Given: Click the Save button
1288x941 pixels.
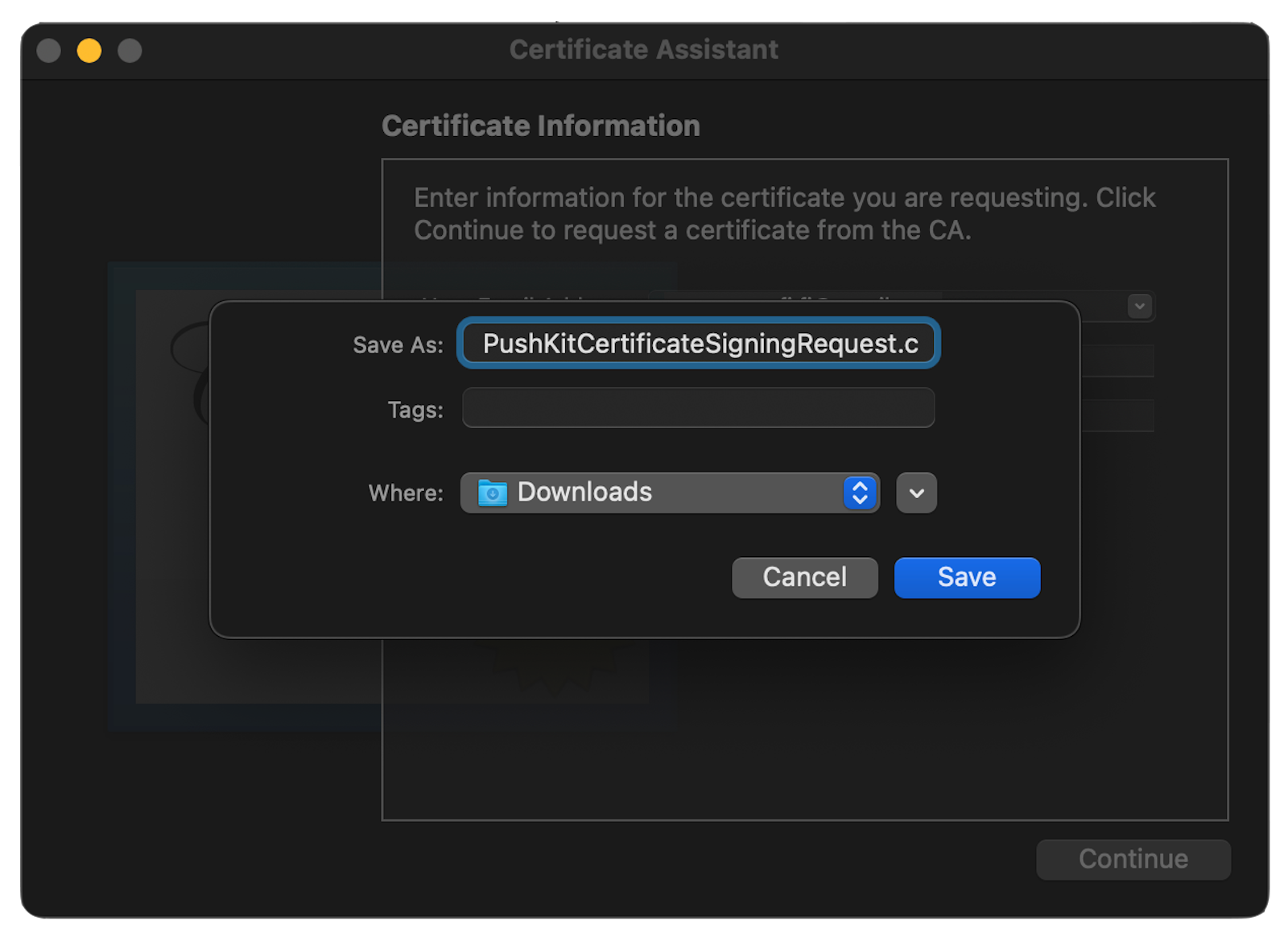Looking at the screenshot, I should [x=967, y=577].
